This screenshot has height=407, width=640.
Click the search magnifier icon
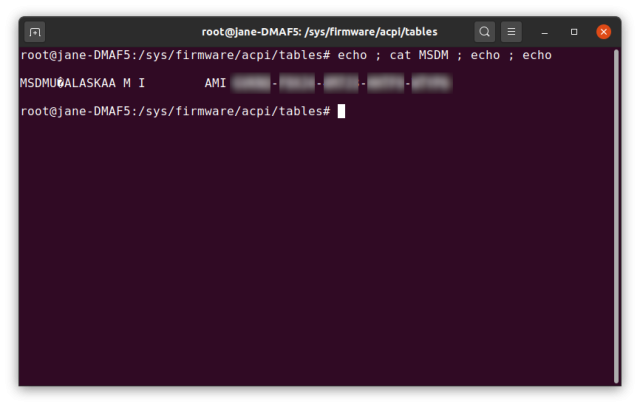(484, 32)
